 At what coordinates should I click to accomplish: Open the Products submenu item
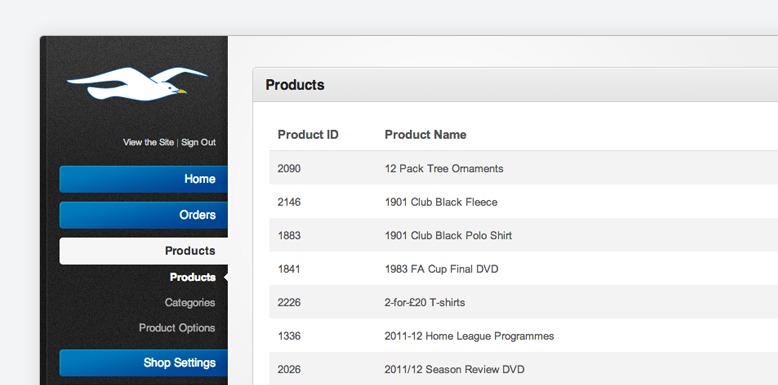coord(193,277)
